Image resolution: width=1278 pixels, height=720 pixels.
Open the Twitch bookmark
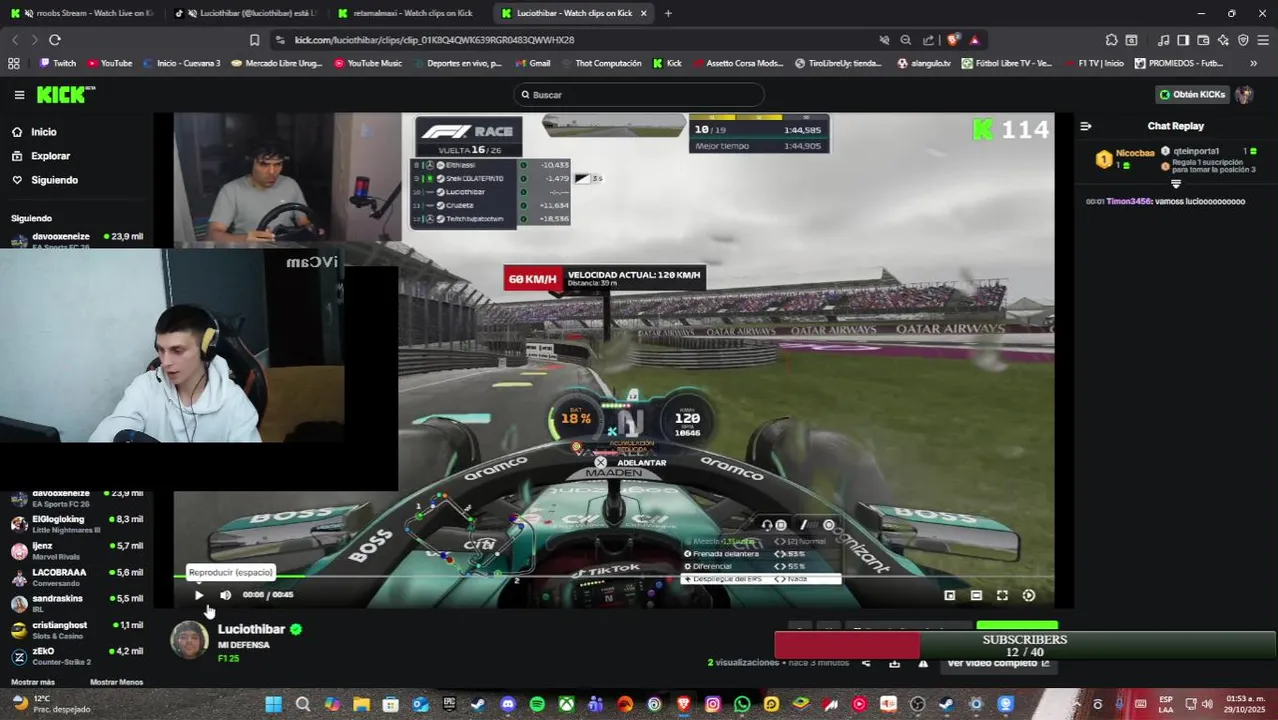pos(57,63)
